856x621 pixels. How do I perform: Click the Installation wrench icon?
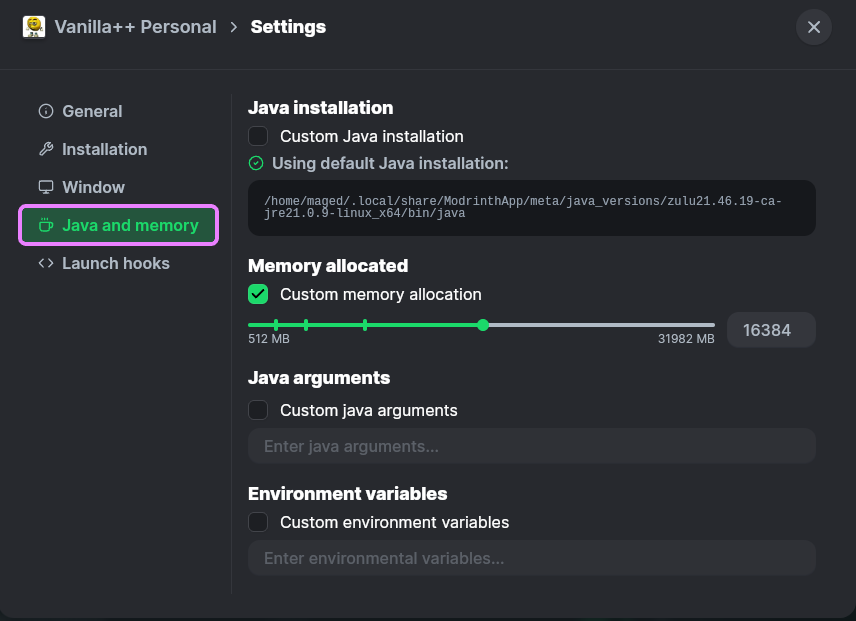pos(46,149)
